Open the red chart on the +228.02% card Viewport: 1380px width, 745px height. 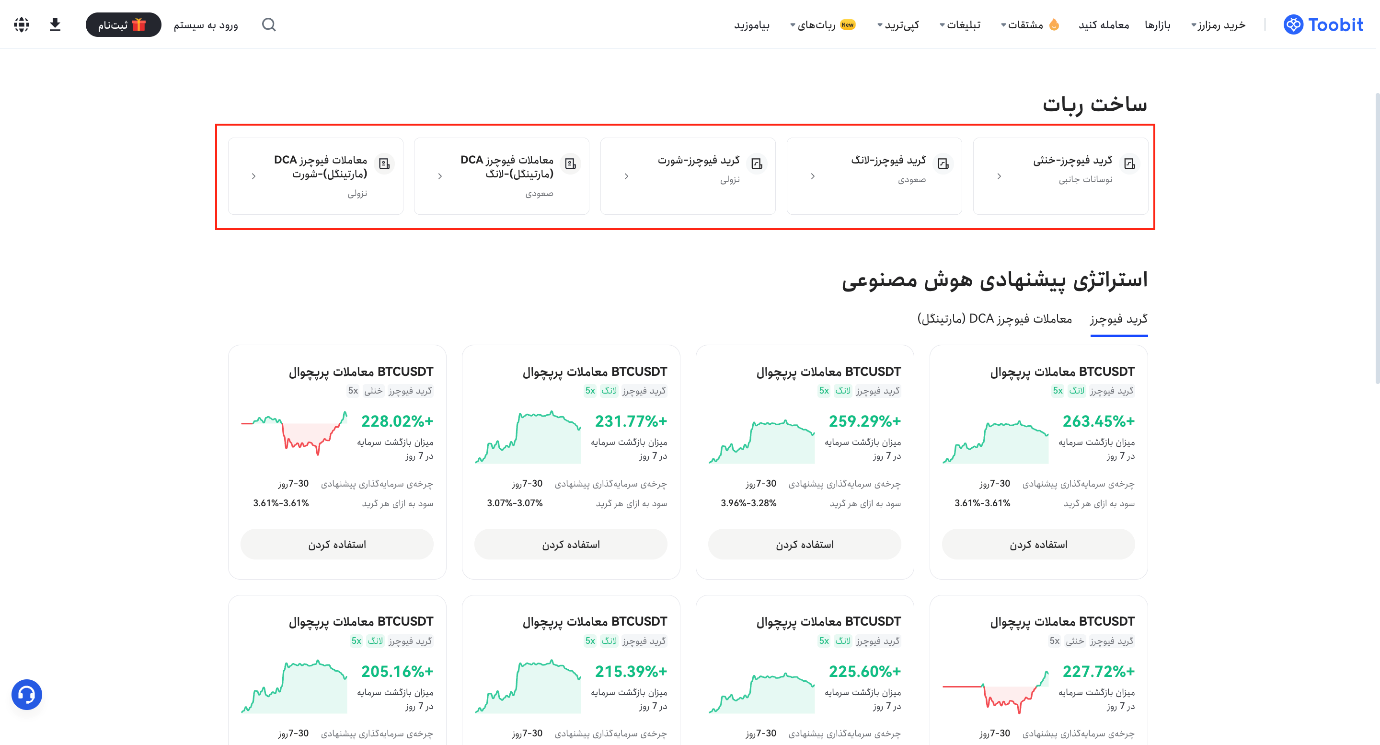pyautogui.click(x=294, y=433)
